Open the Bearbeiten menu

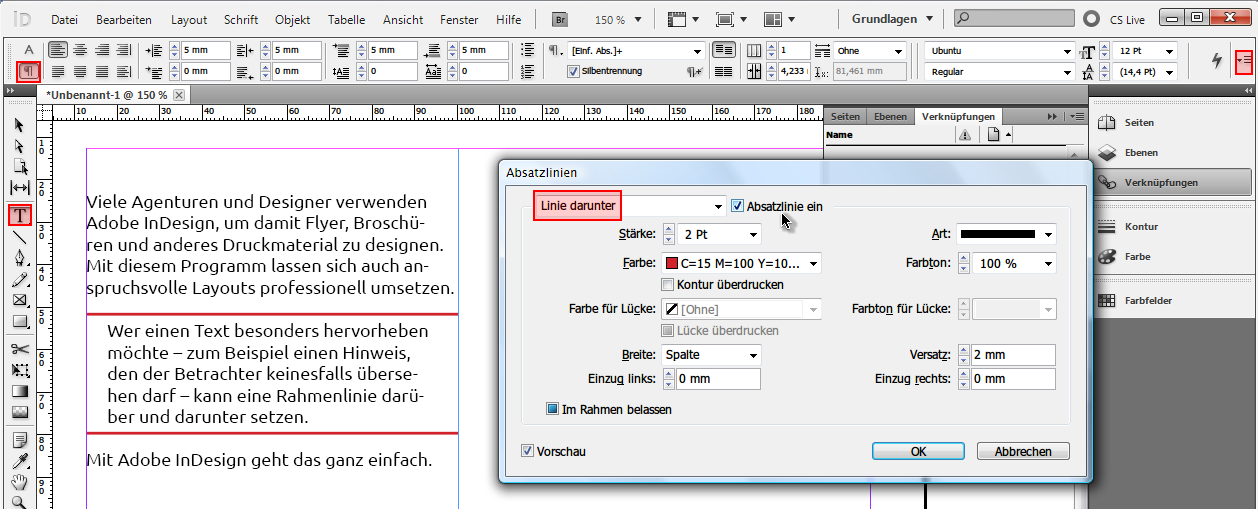click(124, 19)
